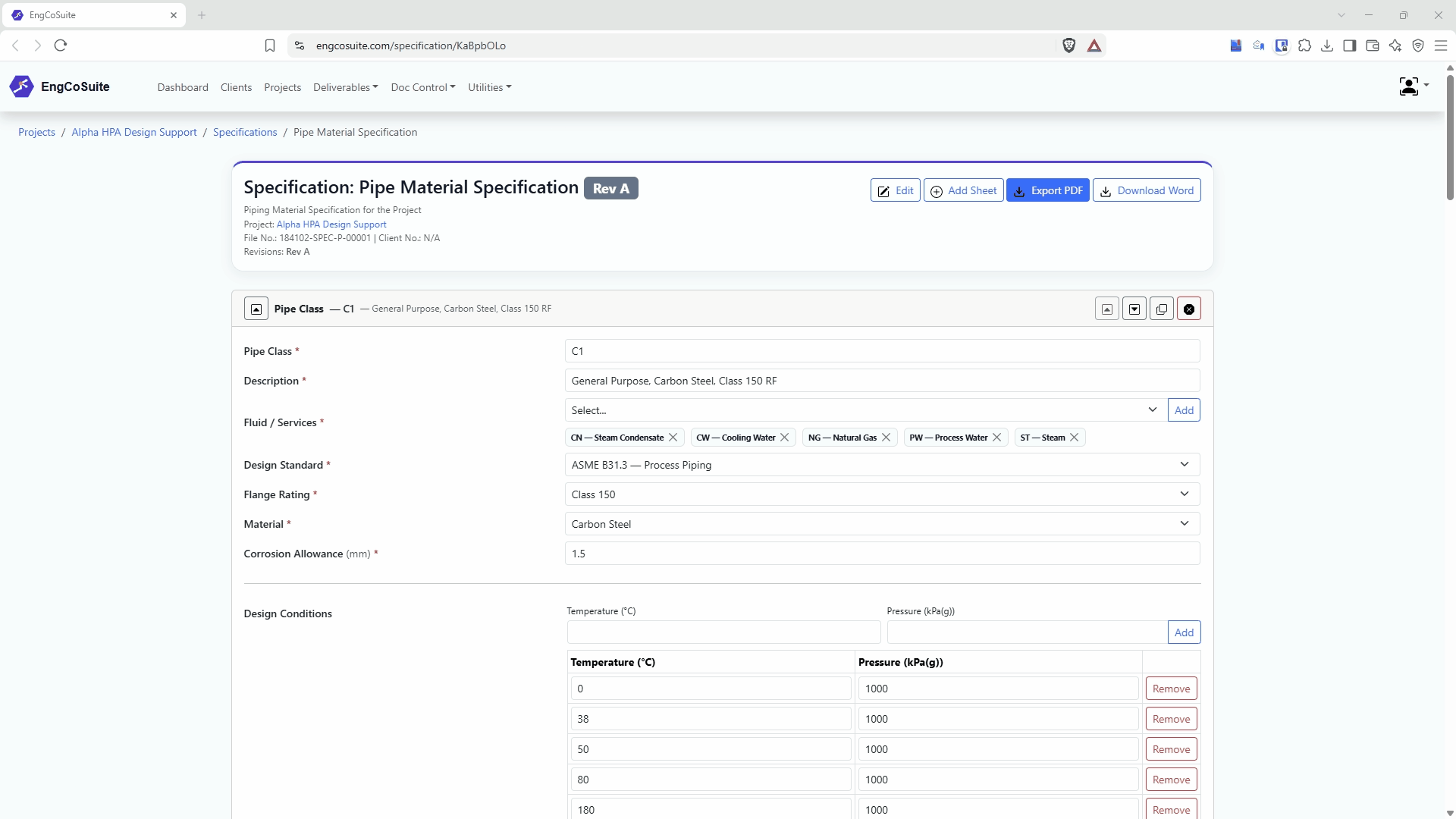This screenshot has height=819, width=1456.
Task: Click the EngCoSuite logo icon
Action: coord(21,86)
